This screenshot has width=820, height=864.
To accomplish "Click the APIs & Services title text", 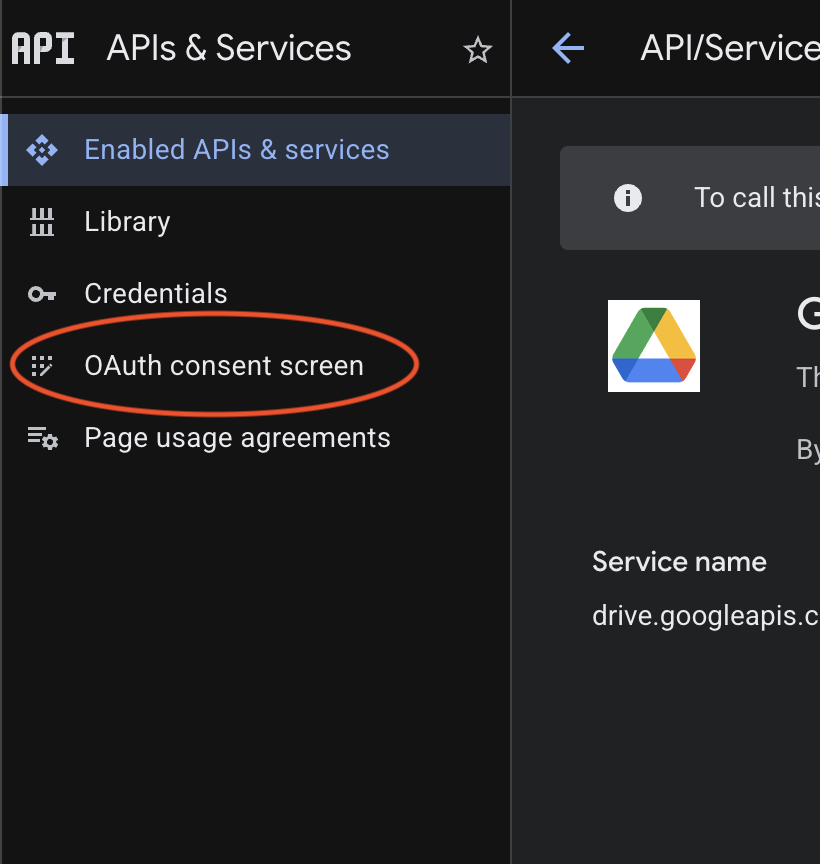I will pos(228,48).
